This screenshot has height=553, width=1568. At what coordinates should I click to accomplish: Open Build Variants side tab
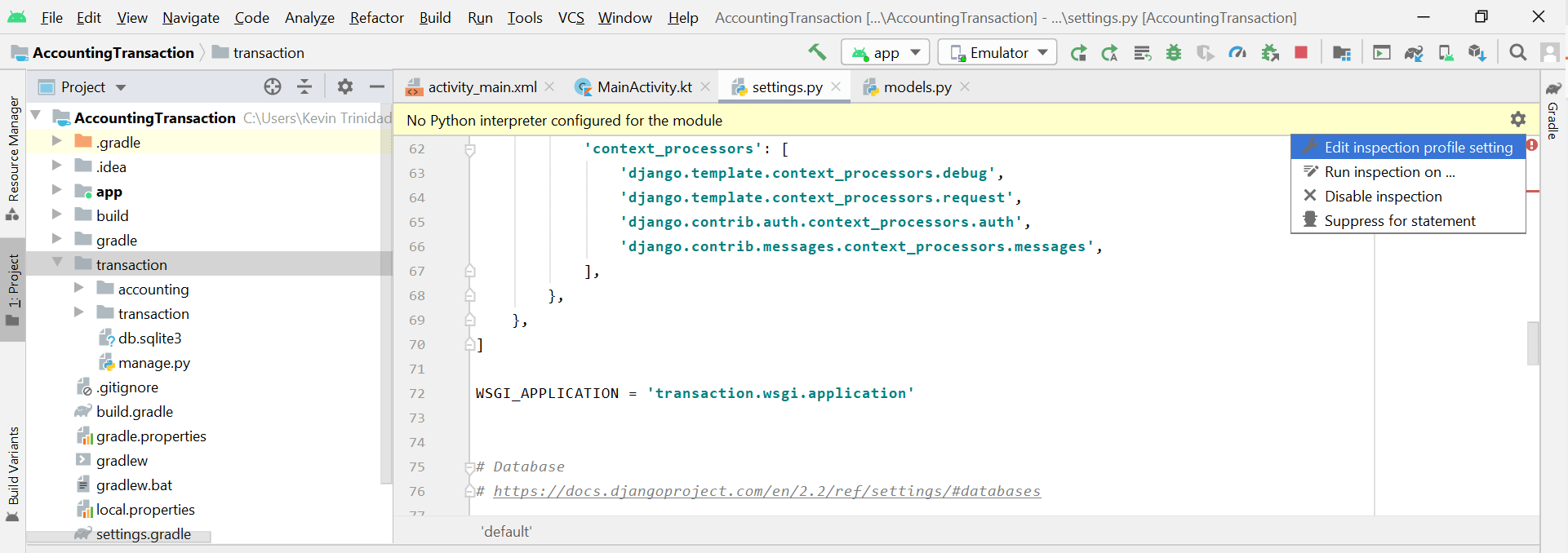13,474
